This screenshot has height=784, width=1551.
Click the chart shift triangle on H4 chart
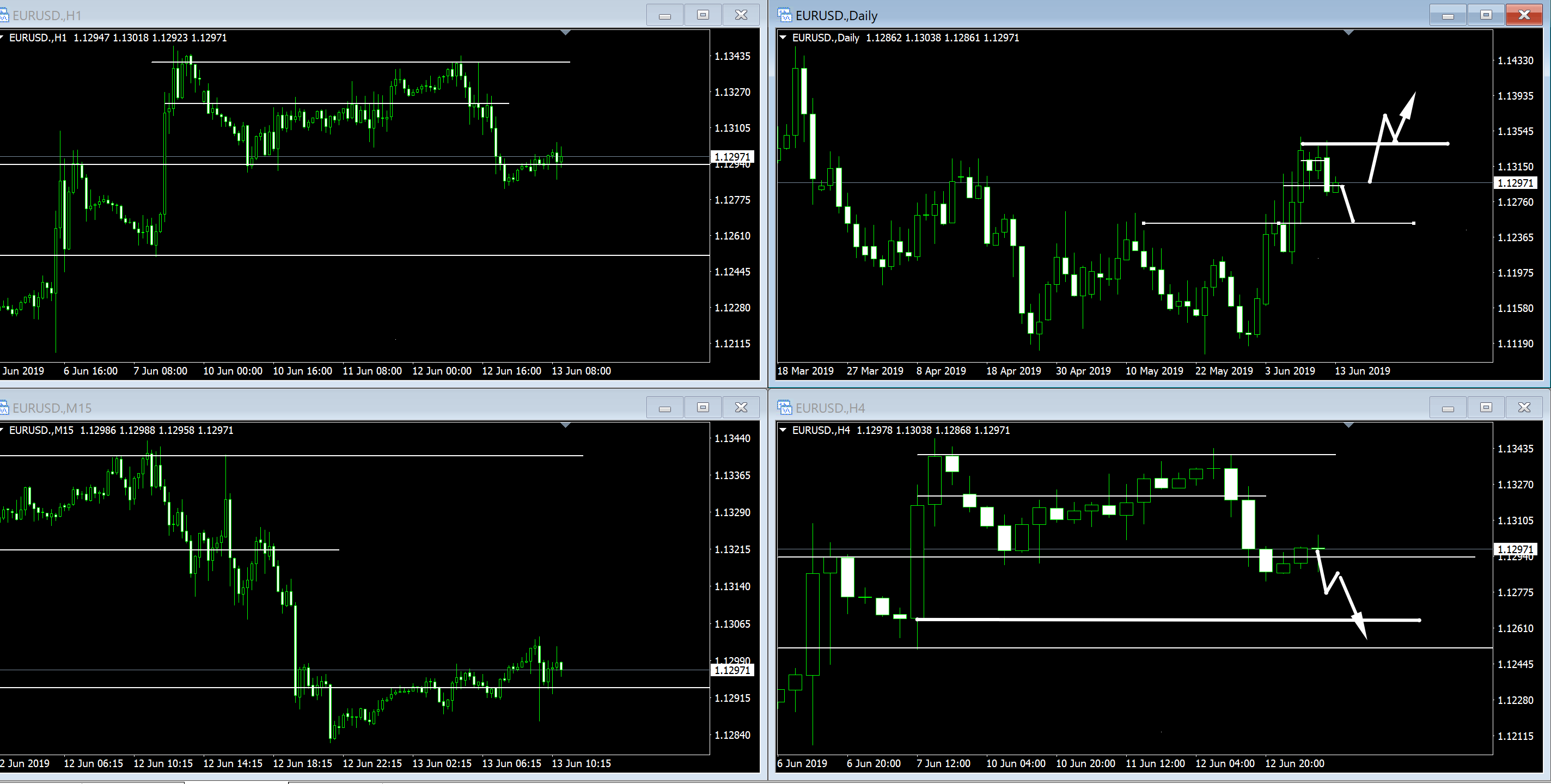[1349, 426]
